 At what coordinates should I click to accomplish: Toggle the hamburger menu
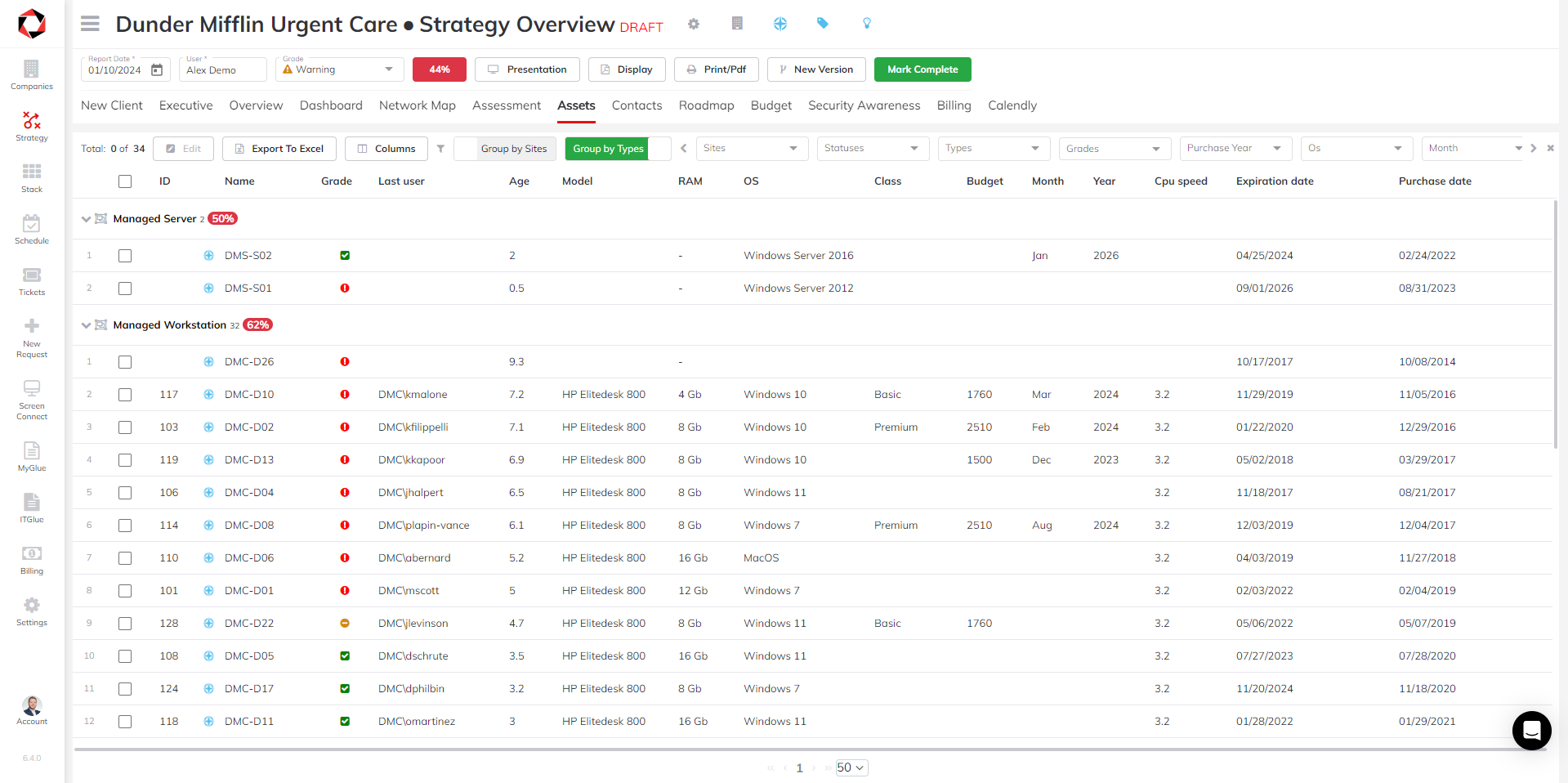coord(90,24)
